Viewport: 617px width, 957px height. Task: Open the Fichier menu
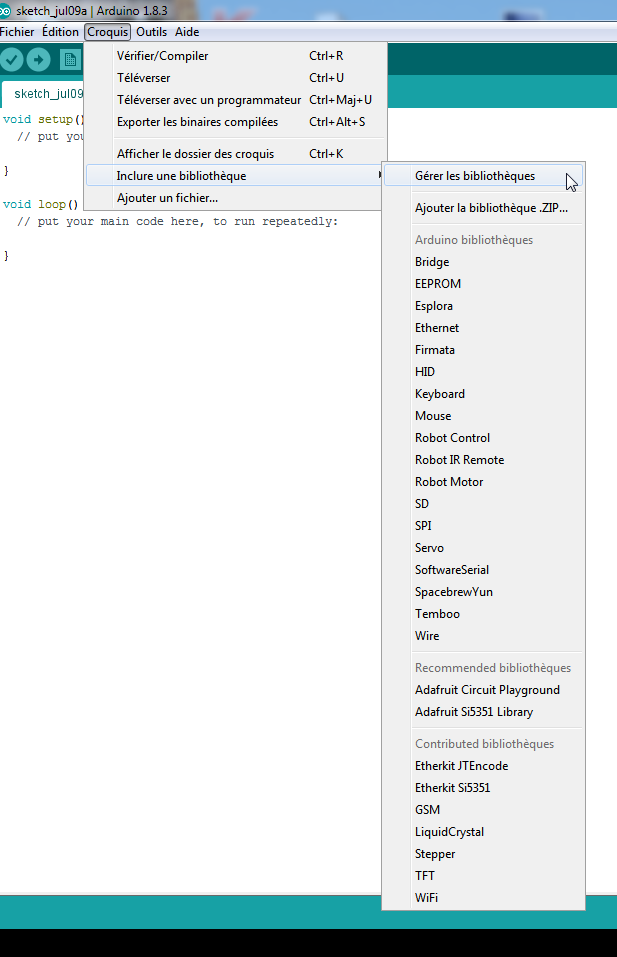(x=17, y=32)
